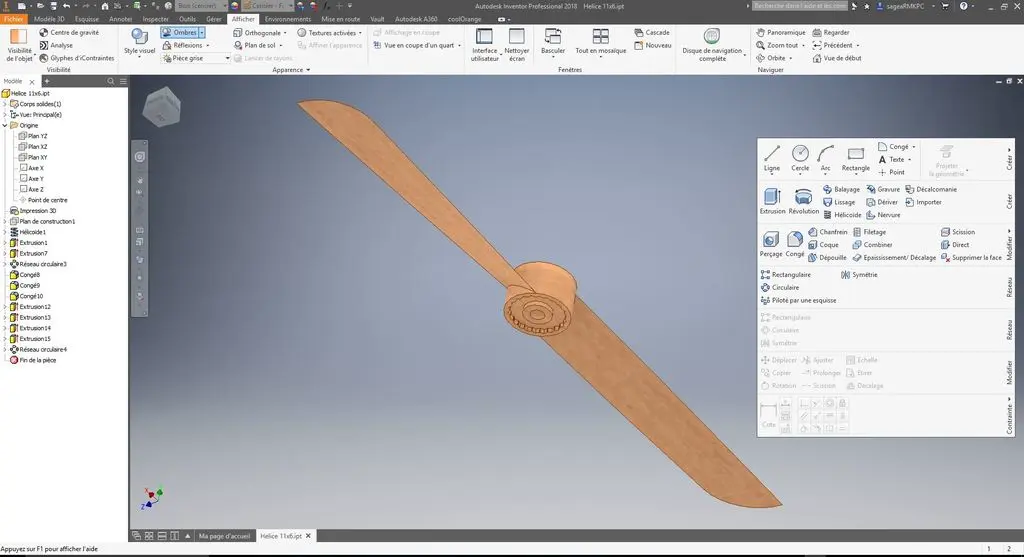Click the Regarder look-at tool
The width and height of the screenshot is (1024, 557).
[831, 32]
